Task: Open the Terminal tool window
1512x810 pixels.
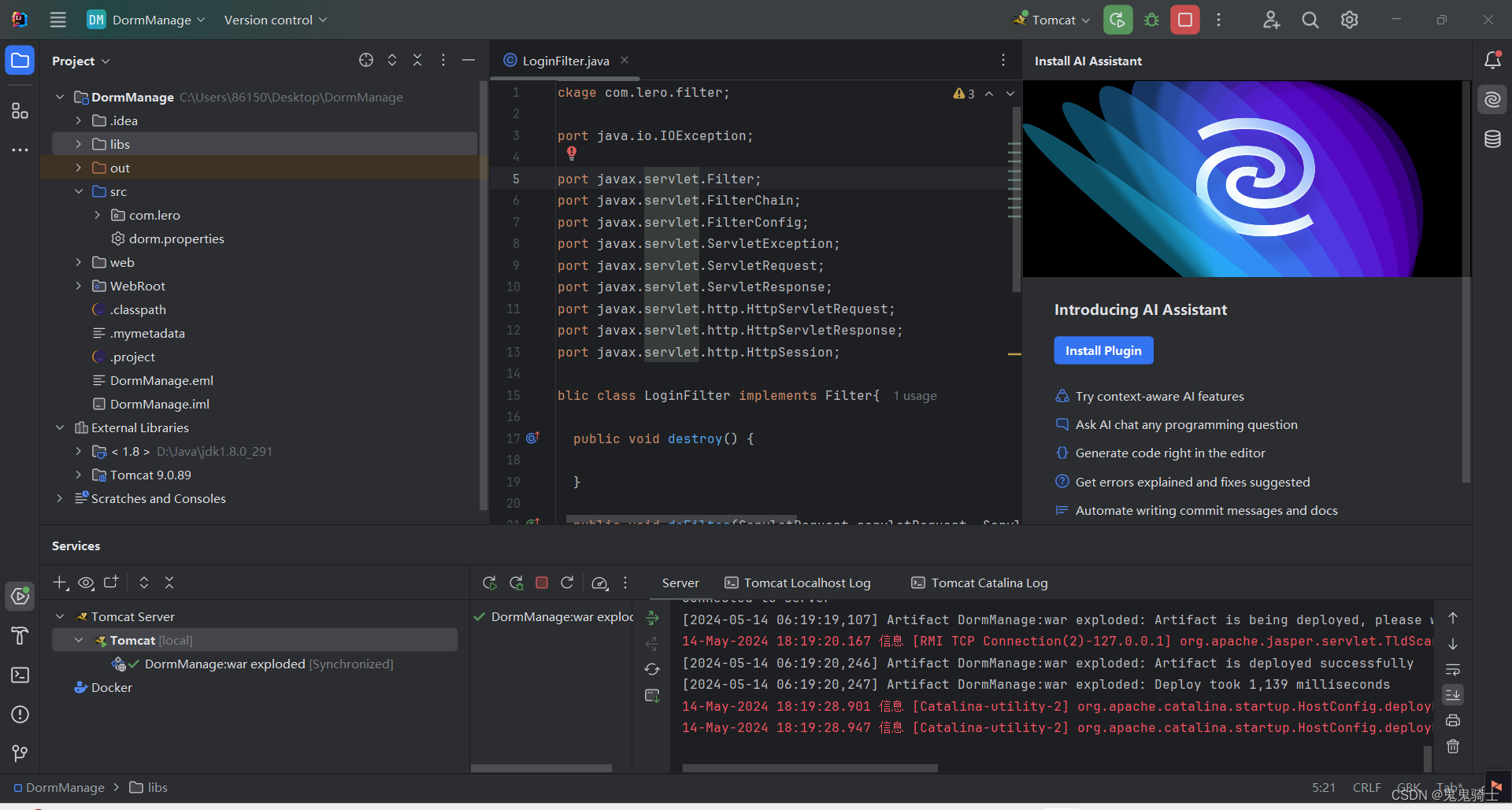Action: tap(20, 675)
